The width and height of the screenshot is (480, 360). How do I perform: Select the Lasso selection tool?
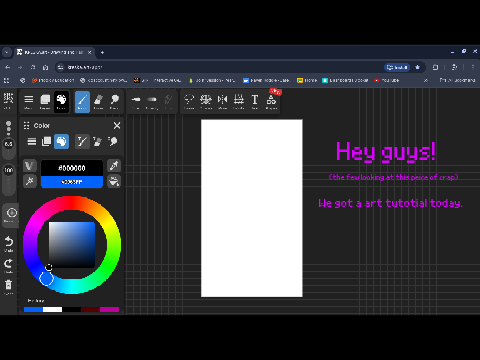tap(189, 101)
